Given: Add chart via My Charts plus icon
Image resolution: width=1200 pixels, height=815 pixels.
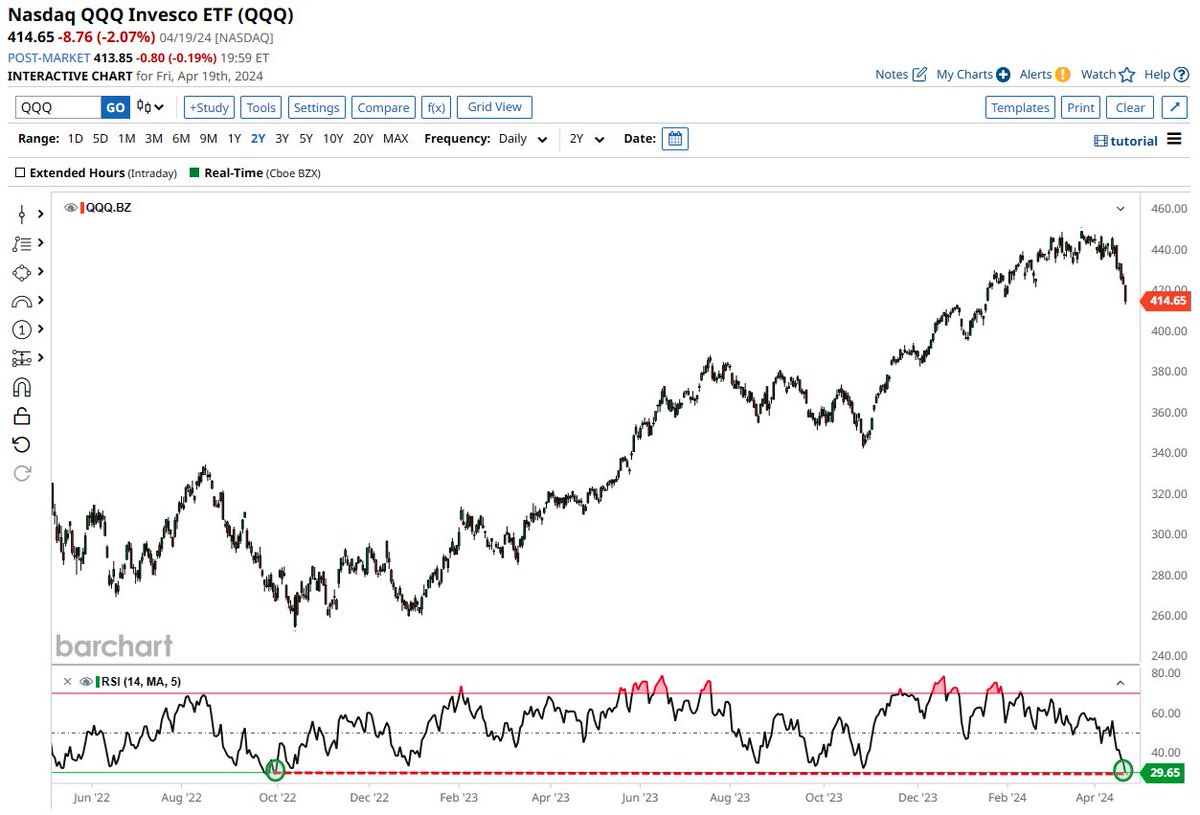Looking at the screenshot, I should click(1003, 74).
